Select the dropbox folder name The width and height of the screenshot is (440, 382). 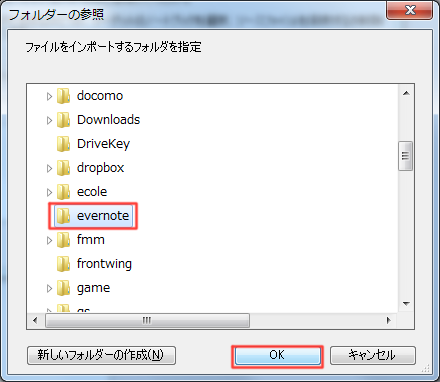click(x=100, y=168)
